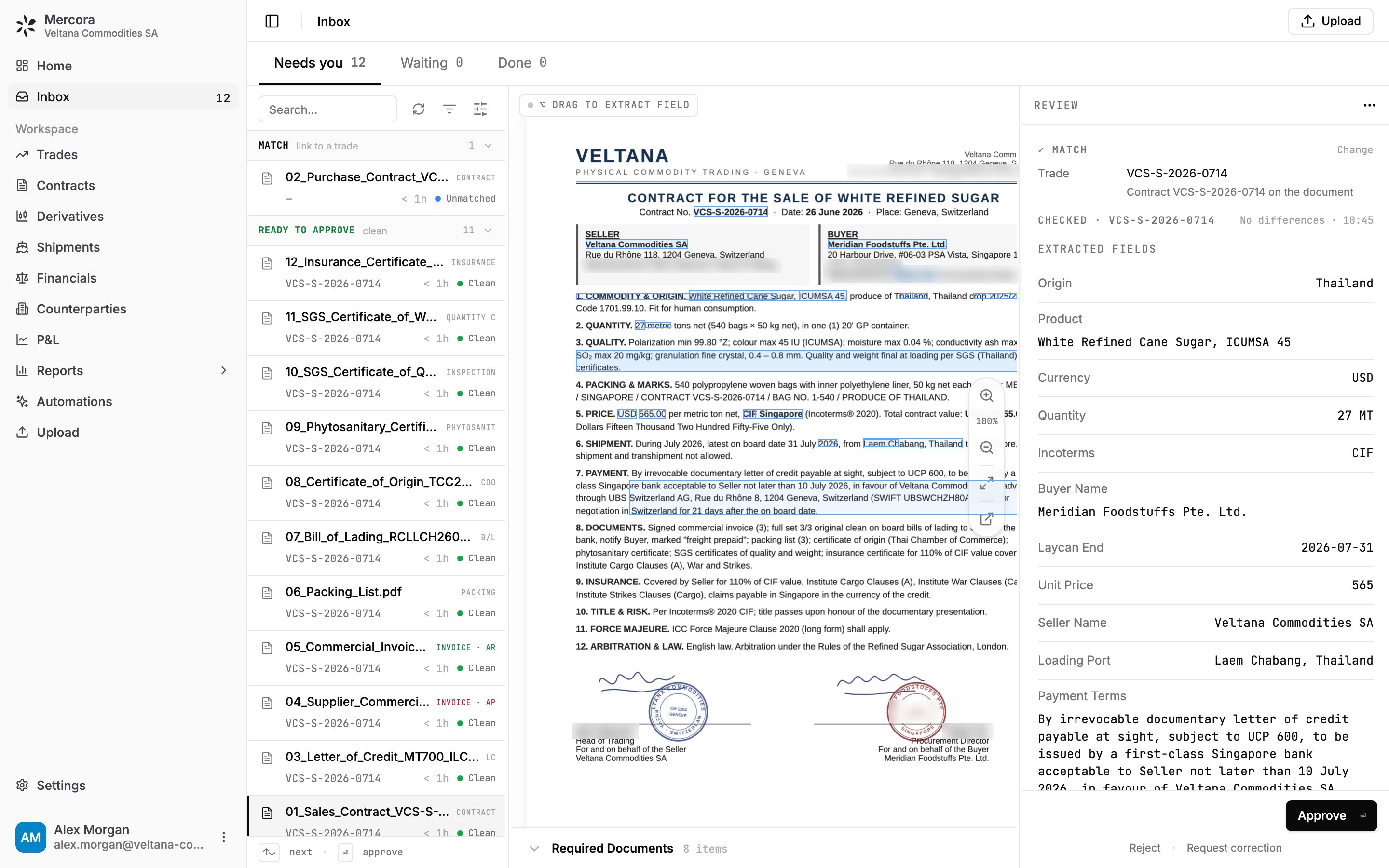Click the Upload button in the top bar
The height and width of the screenshot is (868, 1389).
pos(1331,21)
